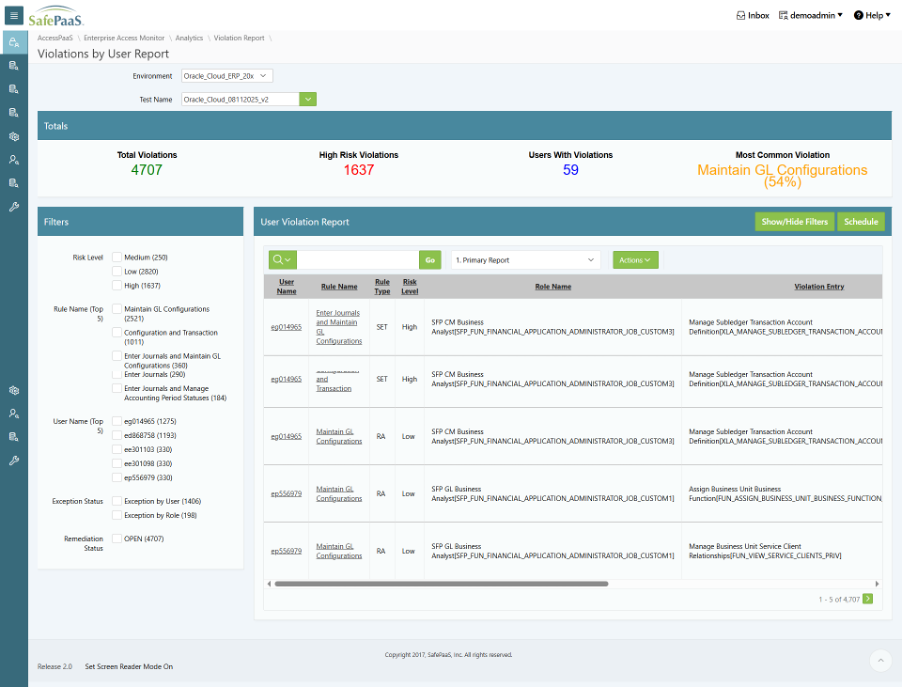
Task: Click the Show/Hide Filters button
Action: point(794,222)
